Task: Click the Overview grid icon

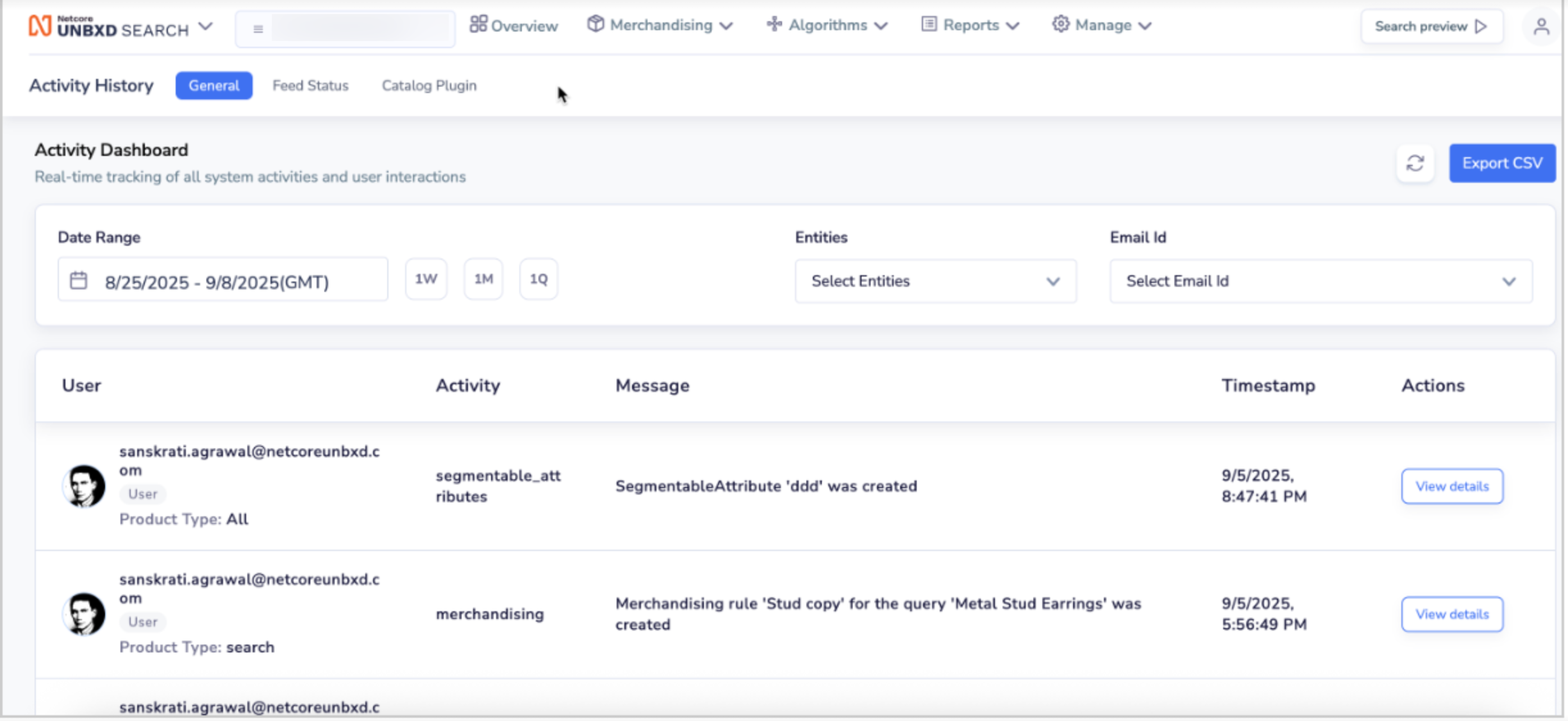Action: (478, 24)
